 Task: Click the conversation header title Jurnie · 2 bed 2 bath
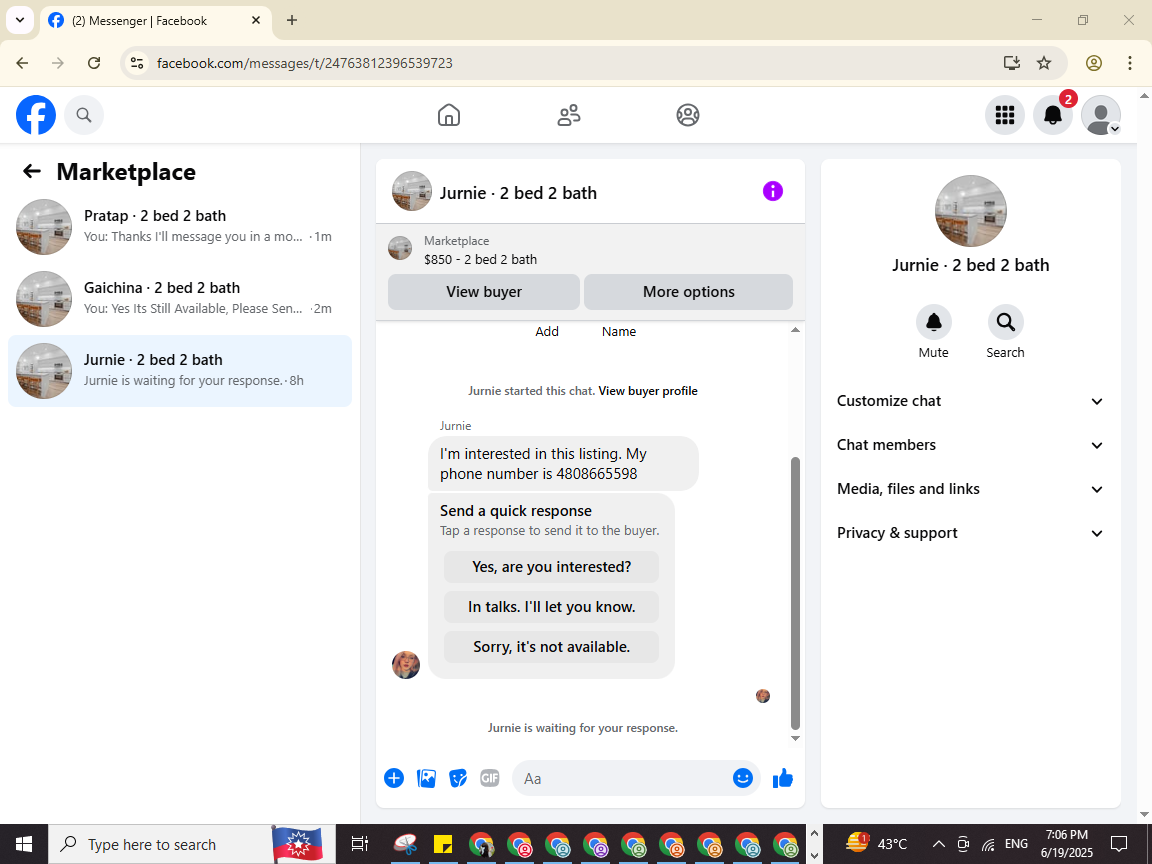tap(518, 192)
